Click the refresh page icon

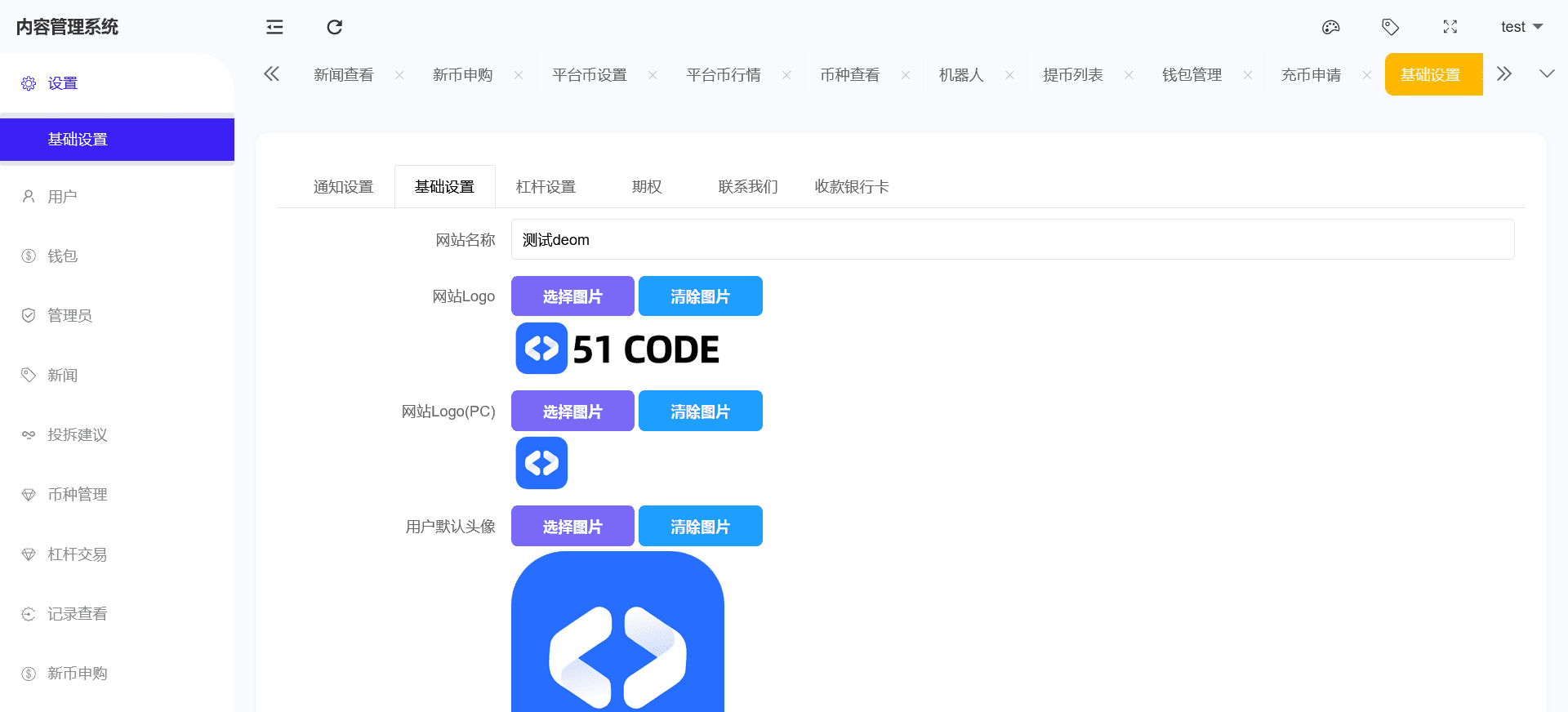click(x=335, y=27)
